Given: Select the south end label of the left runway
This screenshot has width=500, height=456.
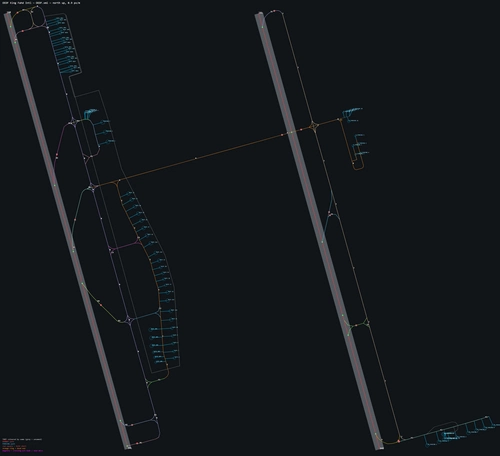Looking at the screenshot, I should click(x=129, y=448).
